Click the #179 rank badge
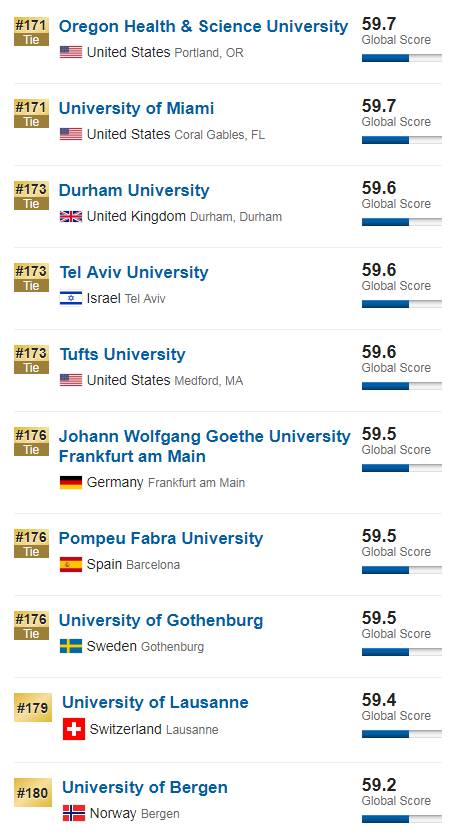 [33, 708]
